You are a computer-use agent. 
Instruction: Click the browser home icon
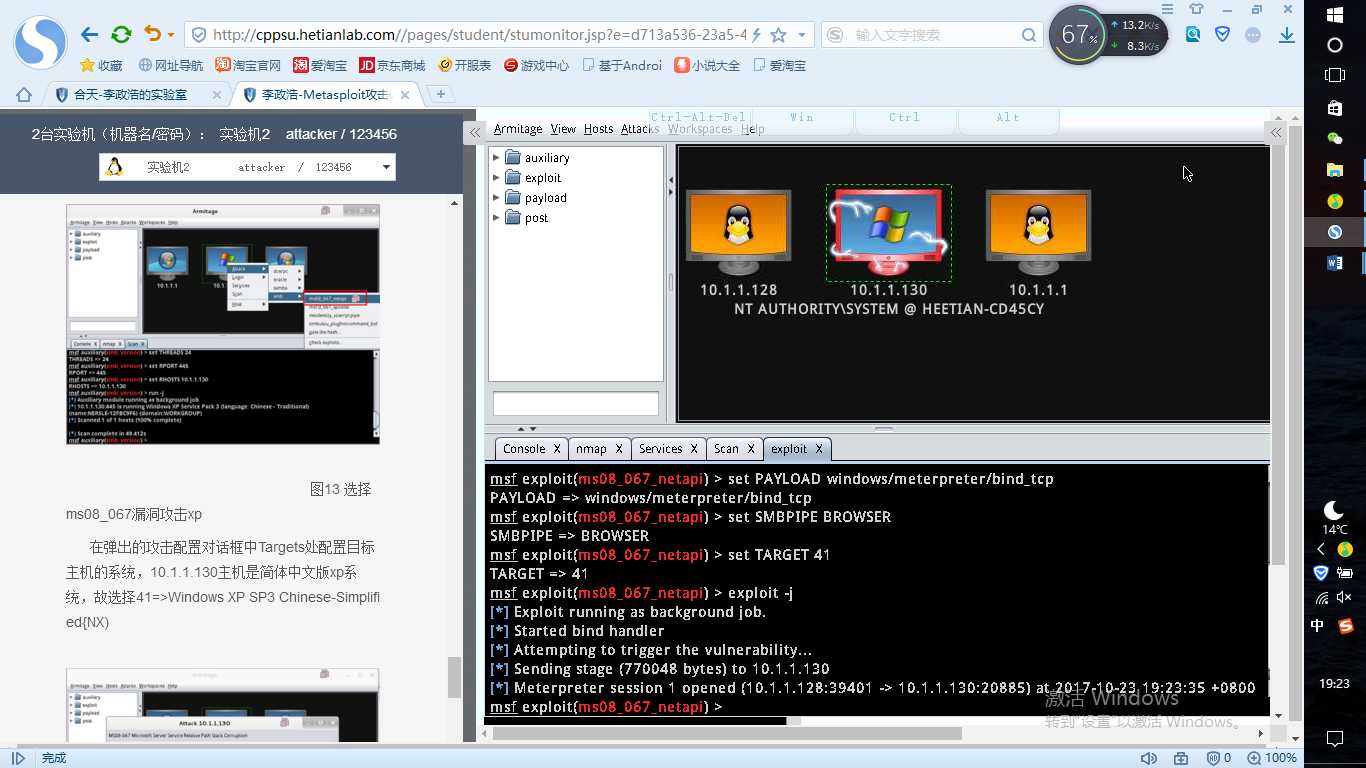tap(24, 95)
